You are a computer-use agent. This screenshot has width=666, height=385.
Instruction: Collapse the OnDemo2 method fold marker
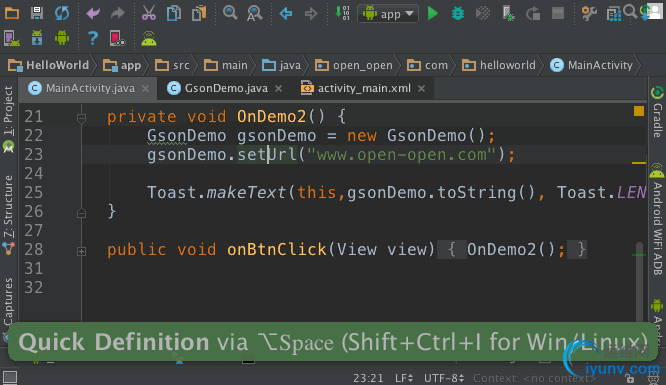pos(82,118)
